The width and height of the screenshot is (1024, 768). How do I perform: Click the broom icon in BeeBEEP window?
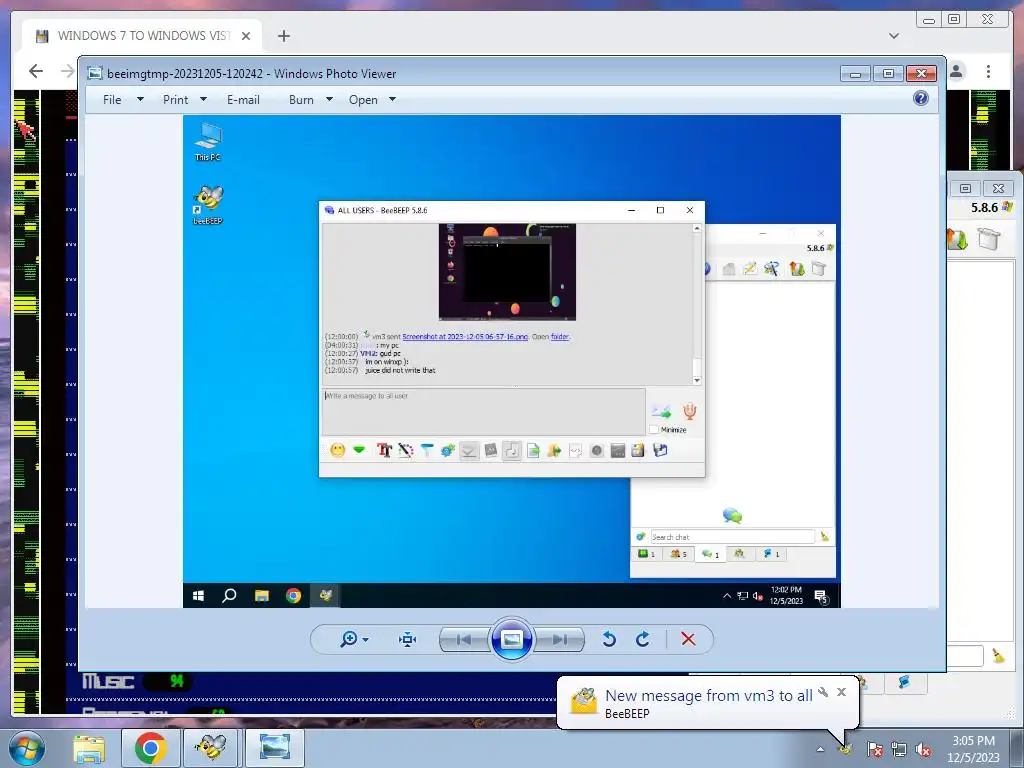[998, 655]
